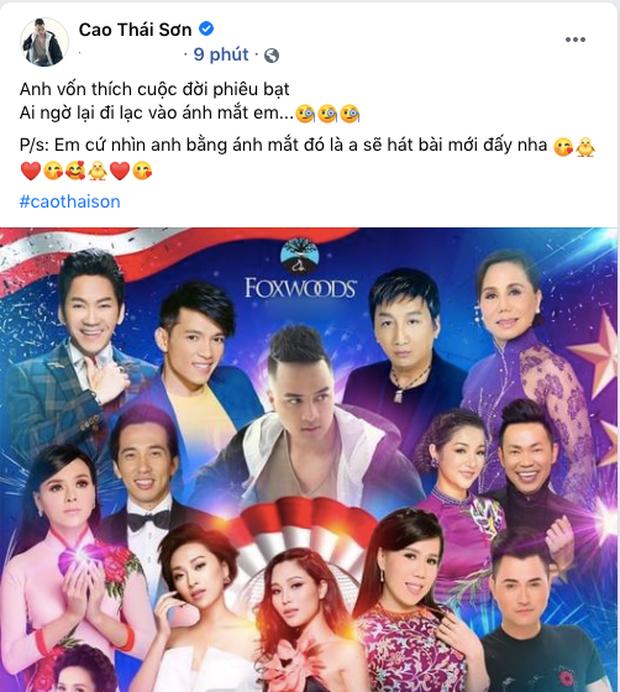Open Cao Thái Sơn's profile picture
The width and height of the screenshot is (620, 692).
coord(44,42)
